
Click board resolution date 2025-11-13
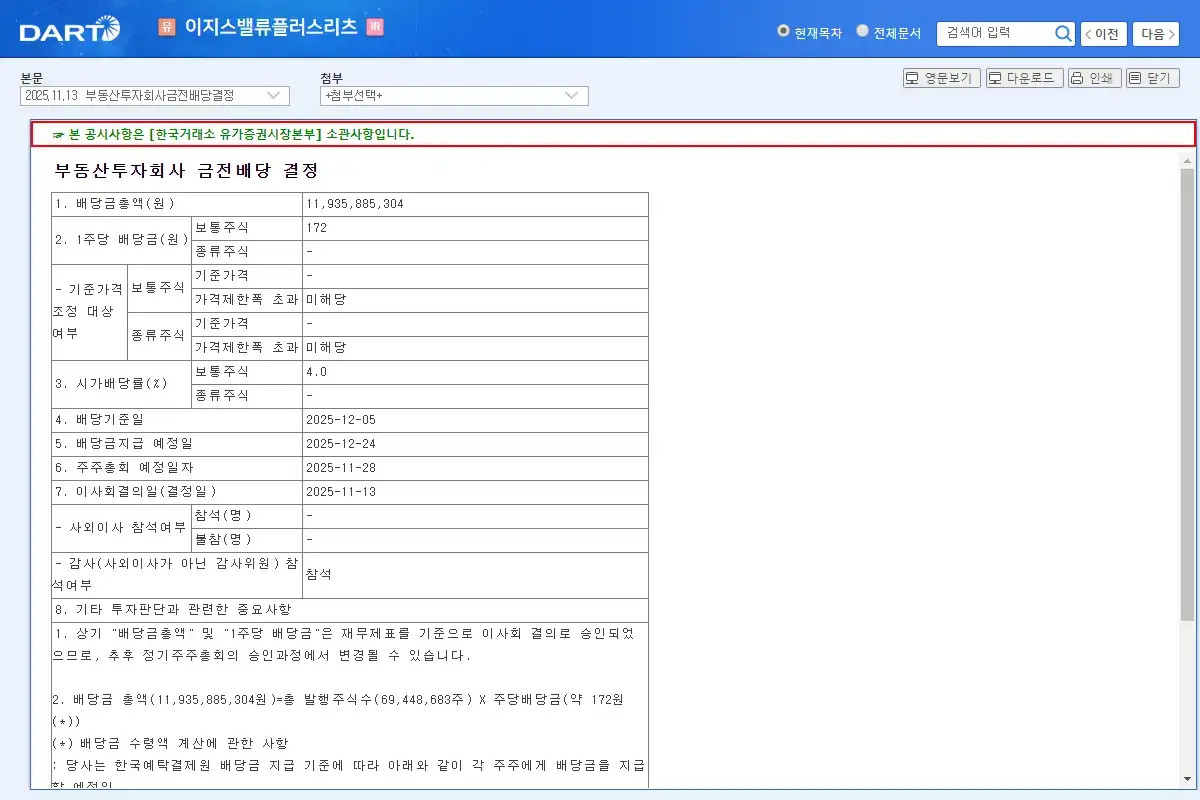click(341, 492)
